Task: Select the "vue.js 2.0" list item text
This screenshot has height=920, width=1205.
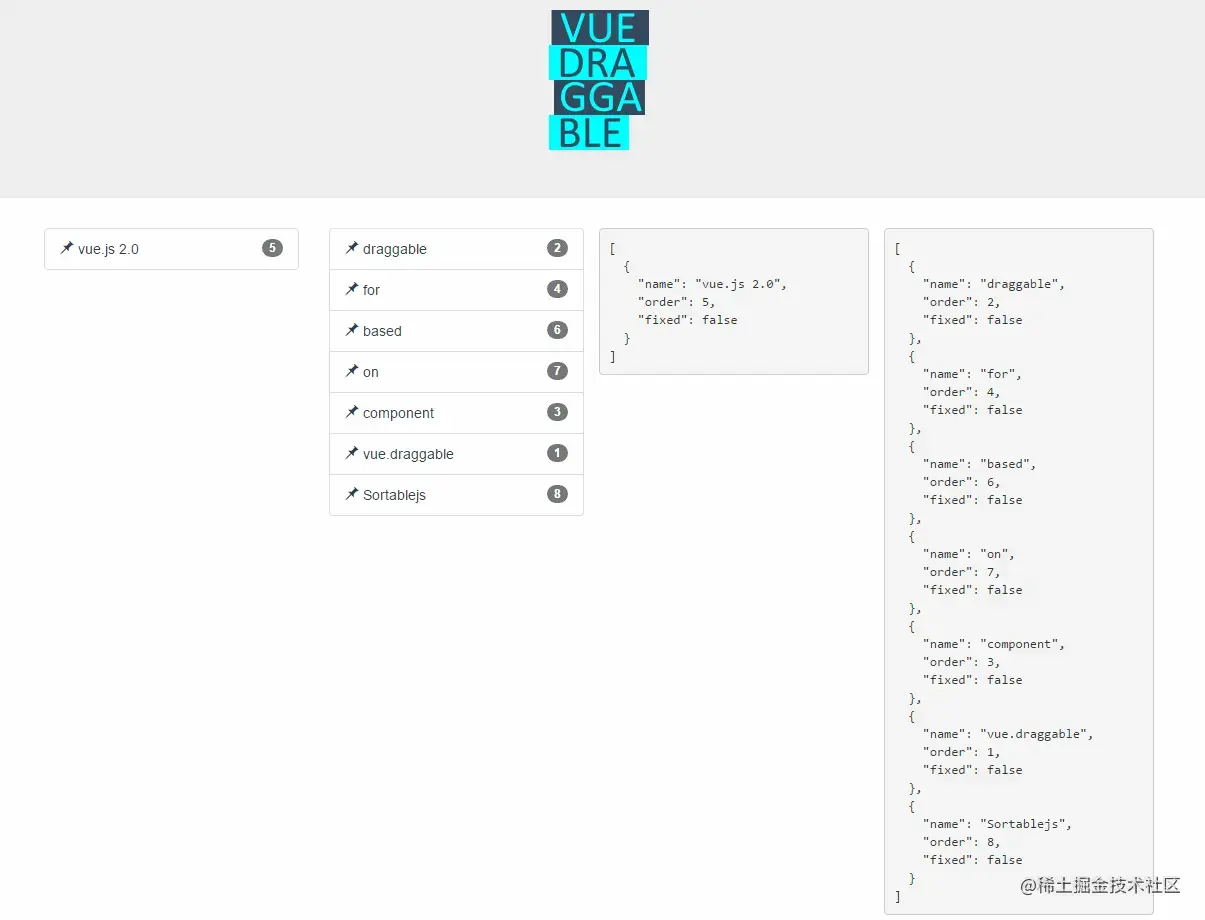Action: pyautogui.click(x=108, y=249)
